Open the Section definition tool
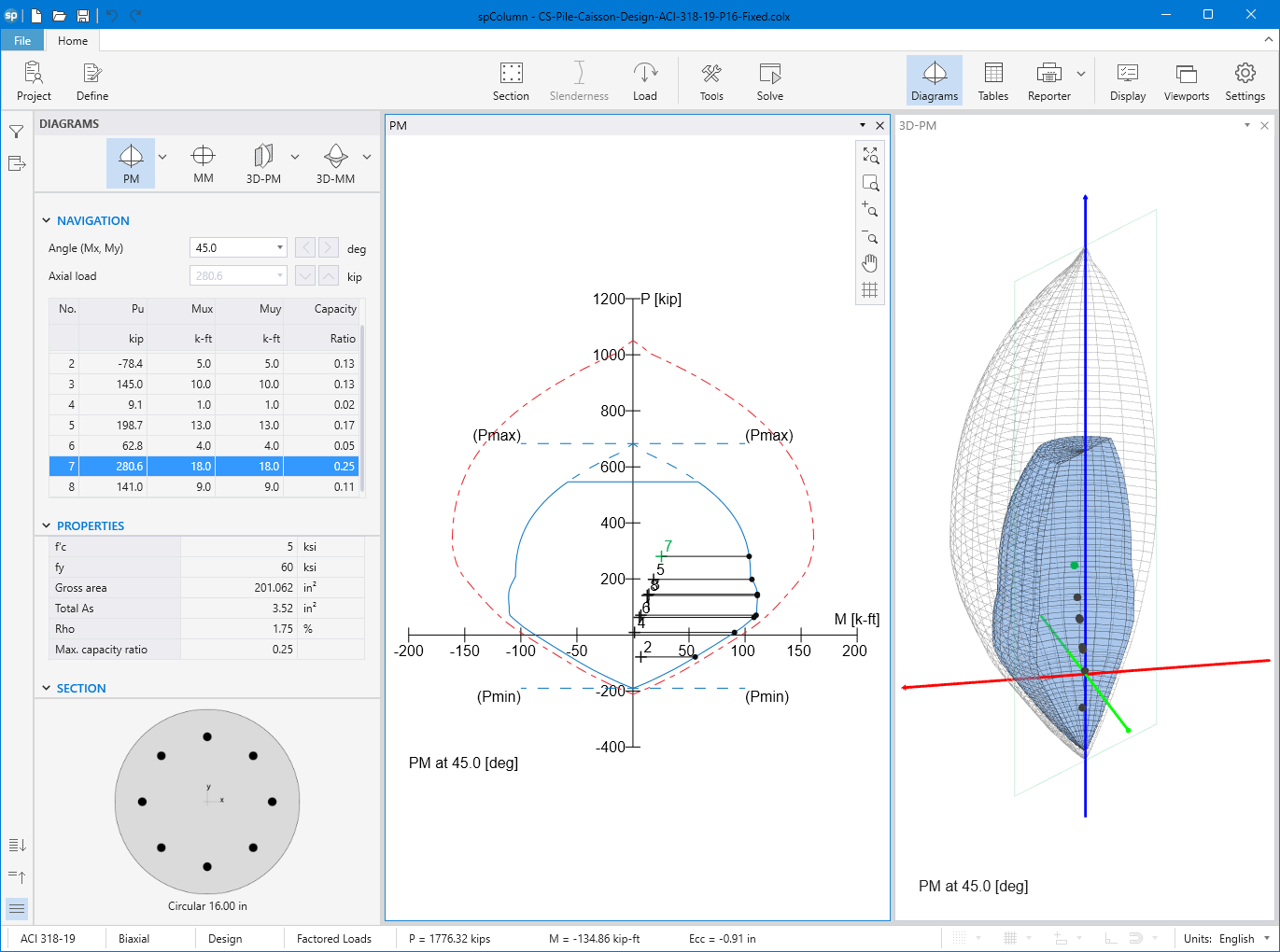 (x=511, y=79)
